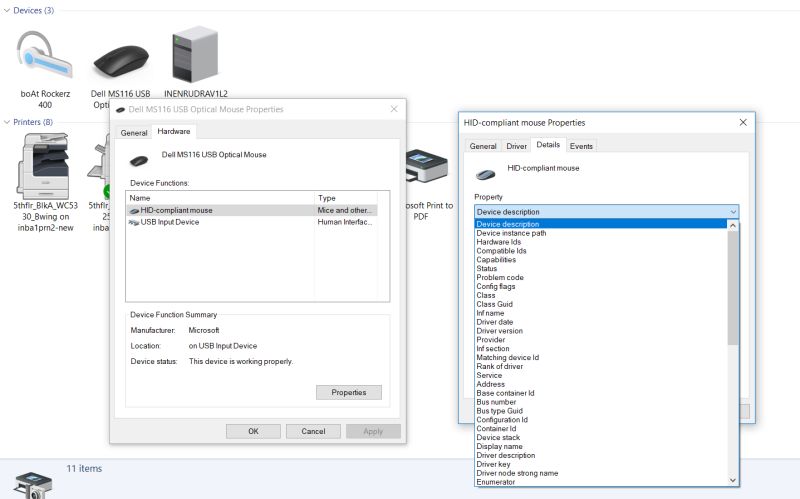
Task: Select HID-compliant mouse row in Device Functions
Action: [252, 210]
